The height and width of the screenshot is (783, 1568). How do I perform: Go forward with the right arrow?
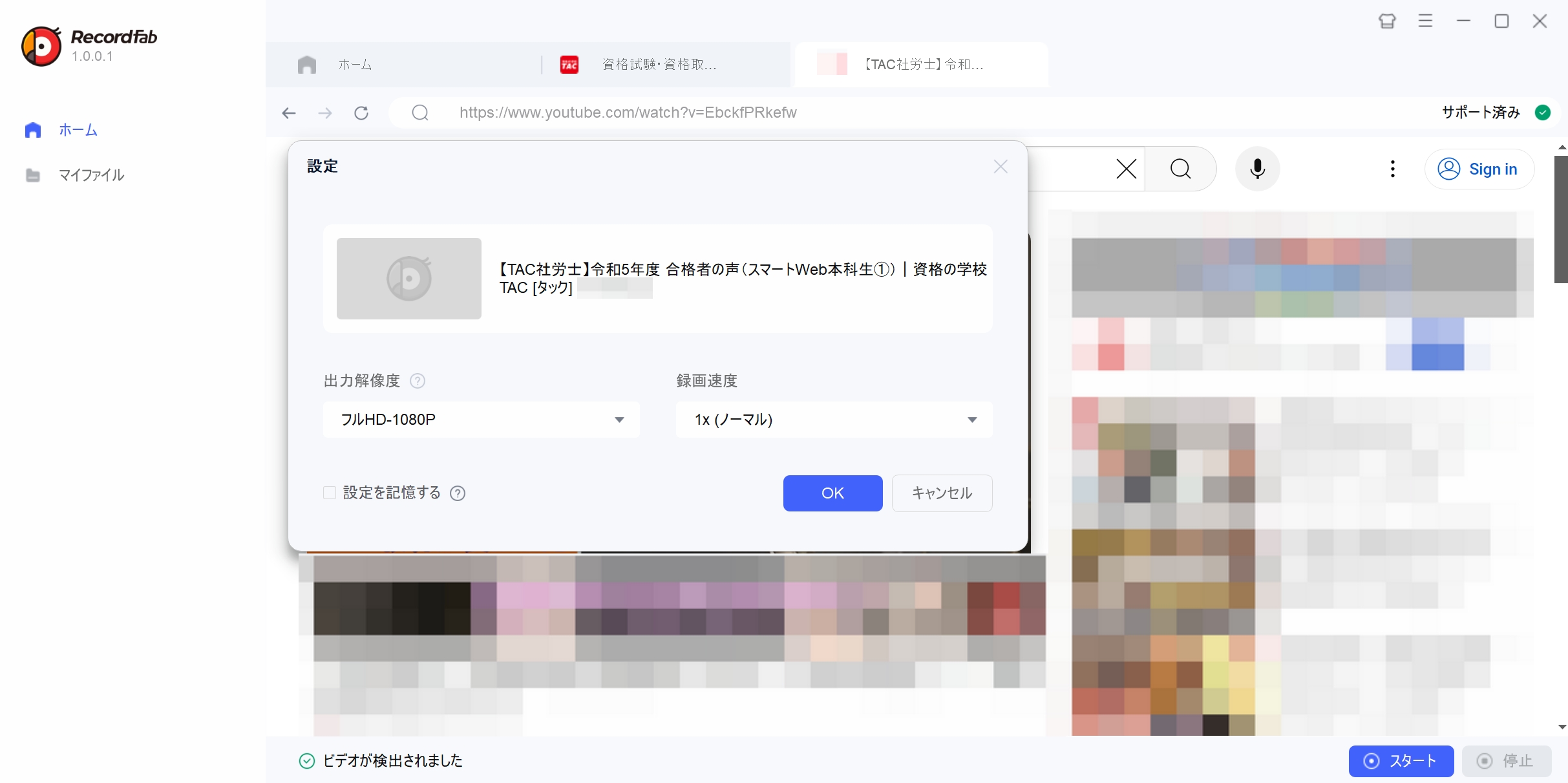click(x=325, y=113)
